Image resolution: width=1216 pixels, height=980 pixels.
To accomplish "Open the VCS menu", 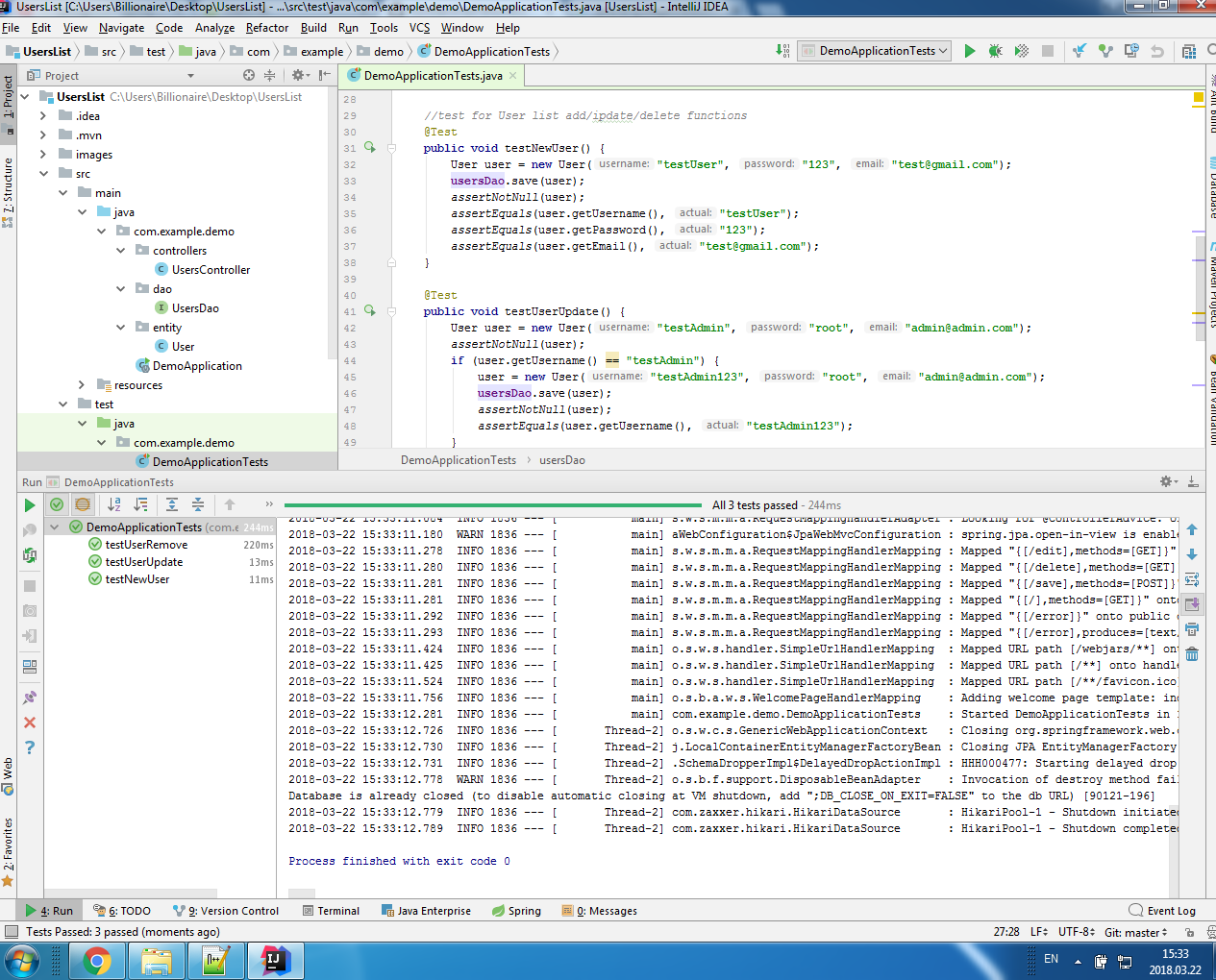I will [x=419, y=28].
